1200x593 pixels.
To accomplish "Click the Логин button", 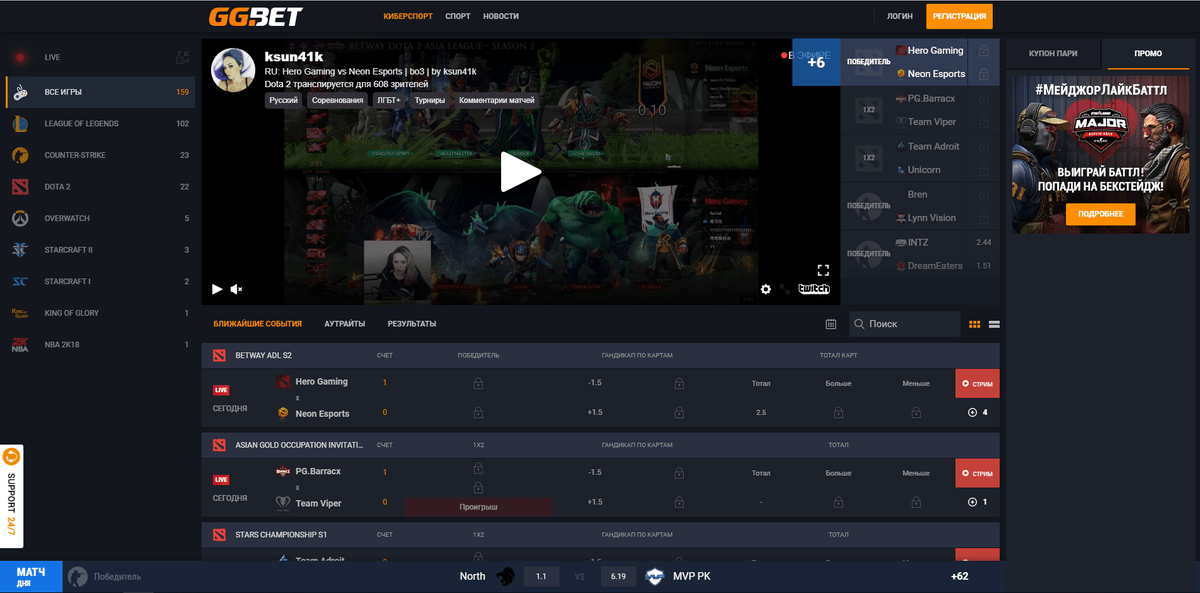I will (899, 17).
